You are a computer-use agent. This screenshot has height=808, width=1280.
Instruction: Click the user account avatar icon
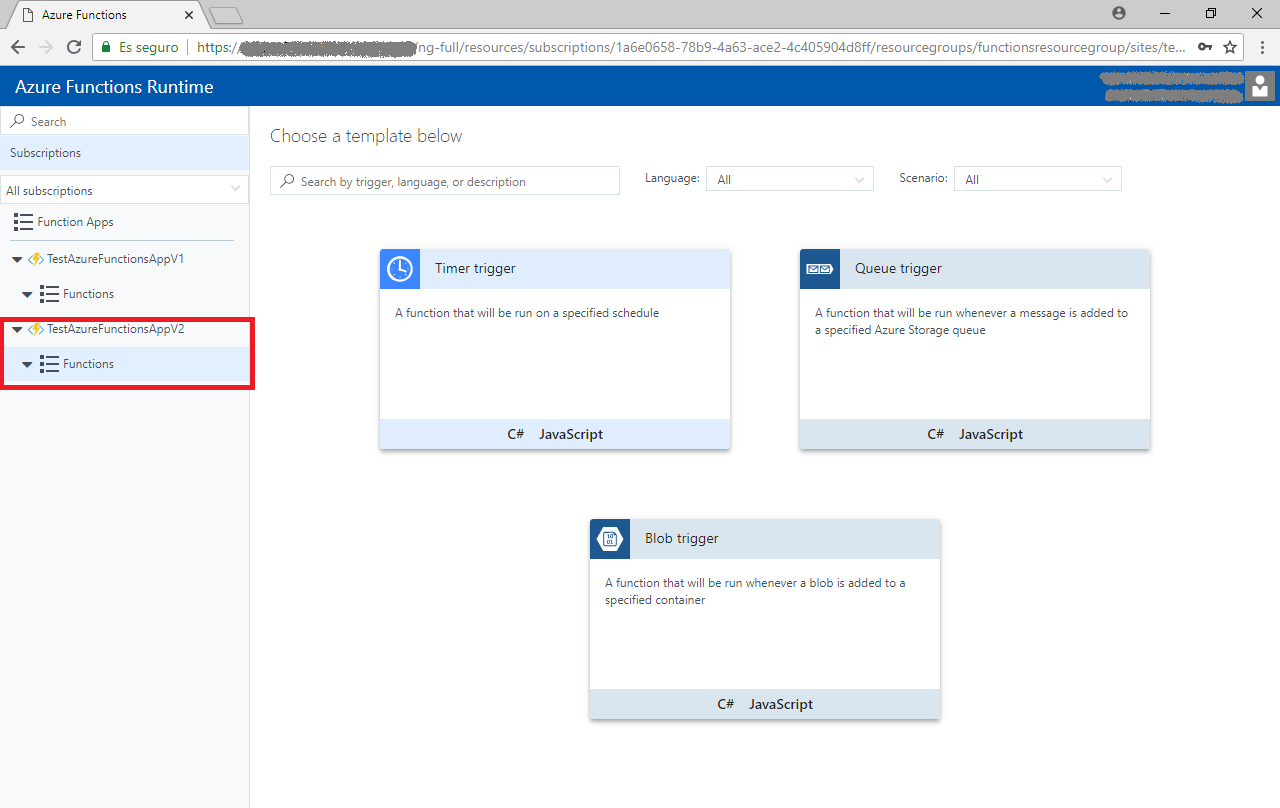[1260, 86]
